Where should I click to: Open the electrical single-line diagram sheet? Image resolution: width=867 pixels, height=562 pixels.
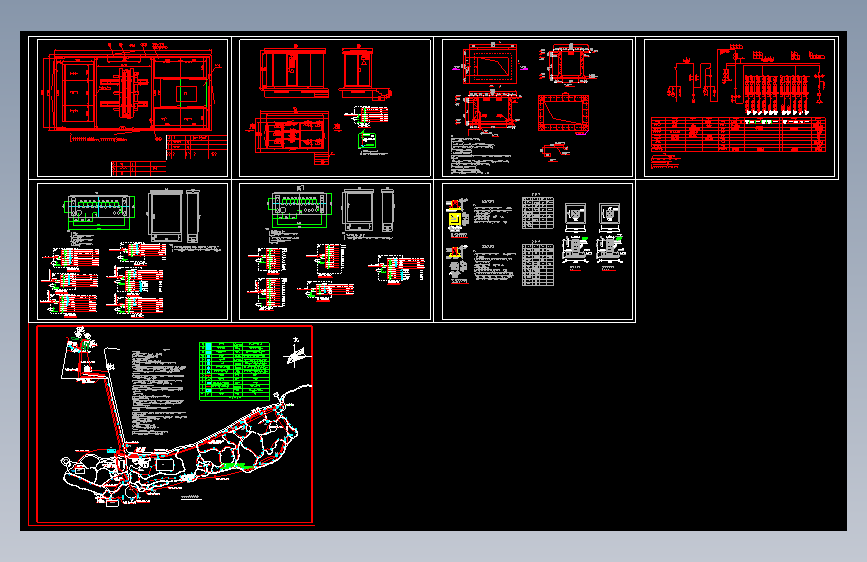click(740, 108)
